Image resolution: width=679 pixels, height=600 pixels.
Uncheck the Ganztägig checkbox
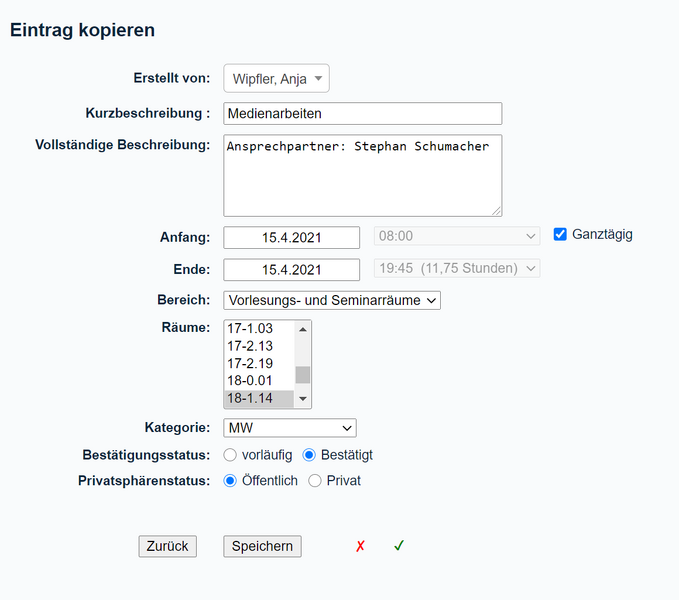point(561,235)
